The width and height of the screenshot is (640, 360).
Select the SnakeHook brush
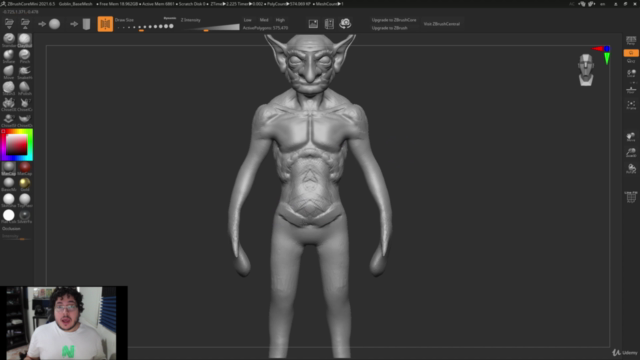click(24, 72)
